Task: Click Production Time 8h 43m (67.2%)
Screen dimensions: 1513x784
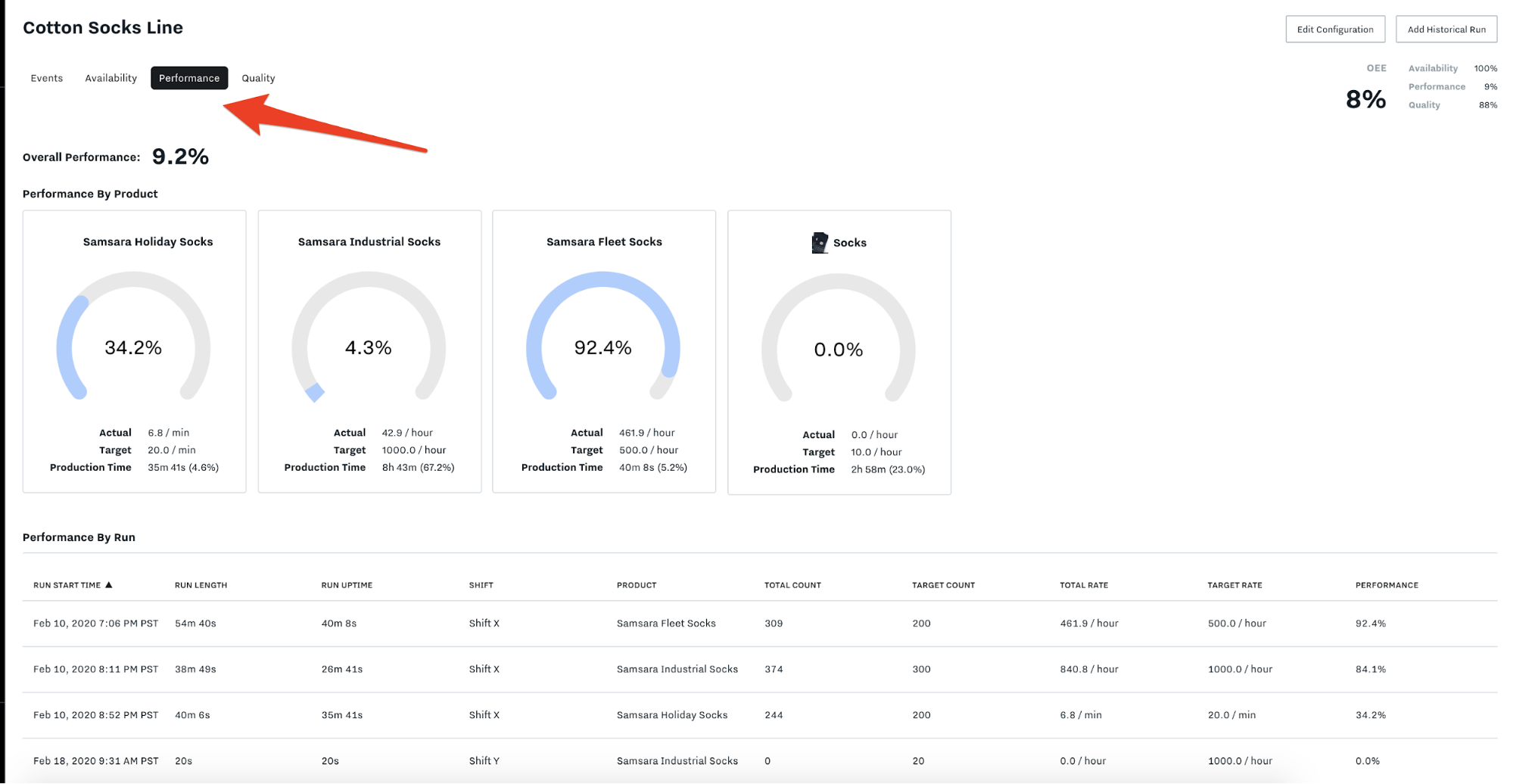Action: pos(369,468)
